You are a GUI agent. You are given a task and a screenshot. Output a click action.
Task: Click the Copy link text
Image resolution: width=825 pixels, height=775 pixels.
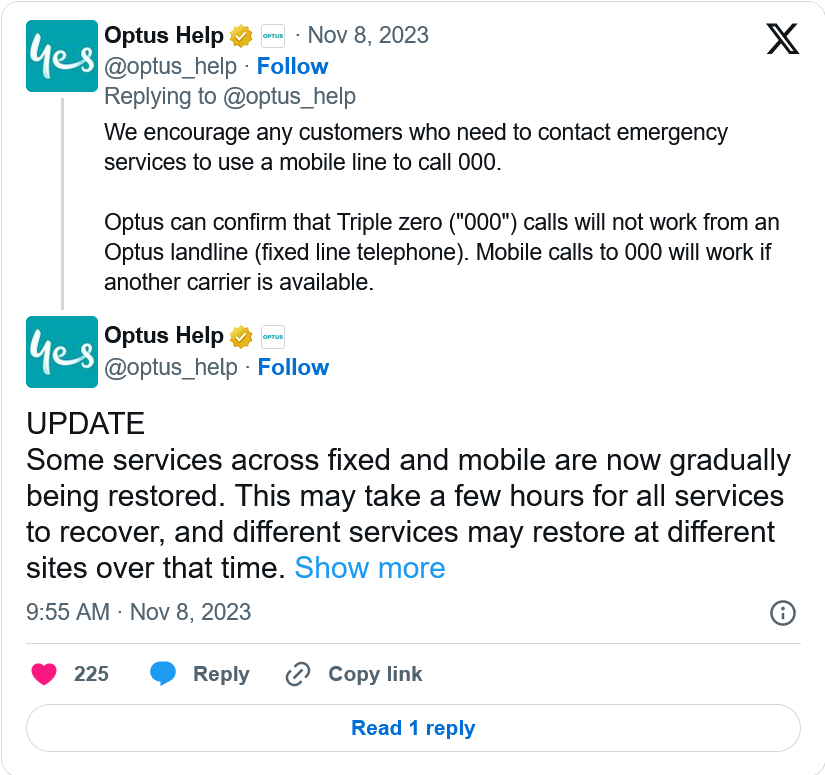point(375,674)
